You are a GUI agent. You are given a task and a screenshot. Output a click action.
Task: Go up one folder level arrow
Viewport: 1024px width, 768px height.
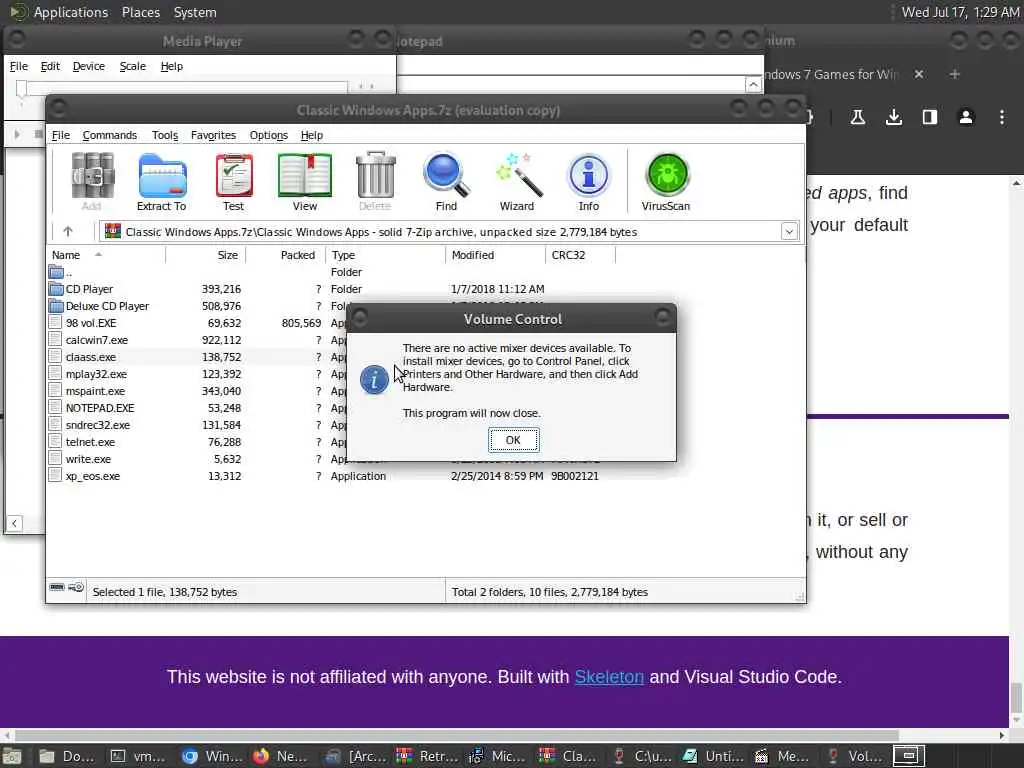(x=67, y=231)
